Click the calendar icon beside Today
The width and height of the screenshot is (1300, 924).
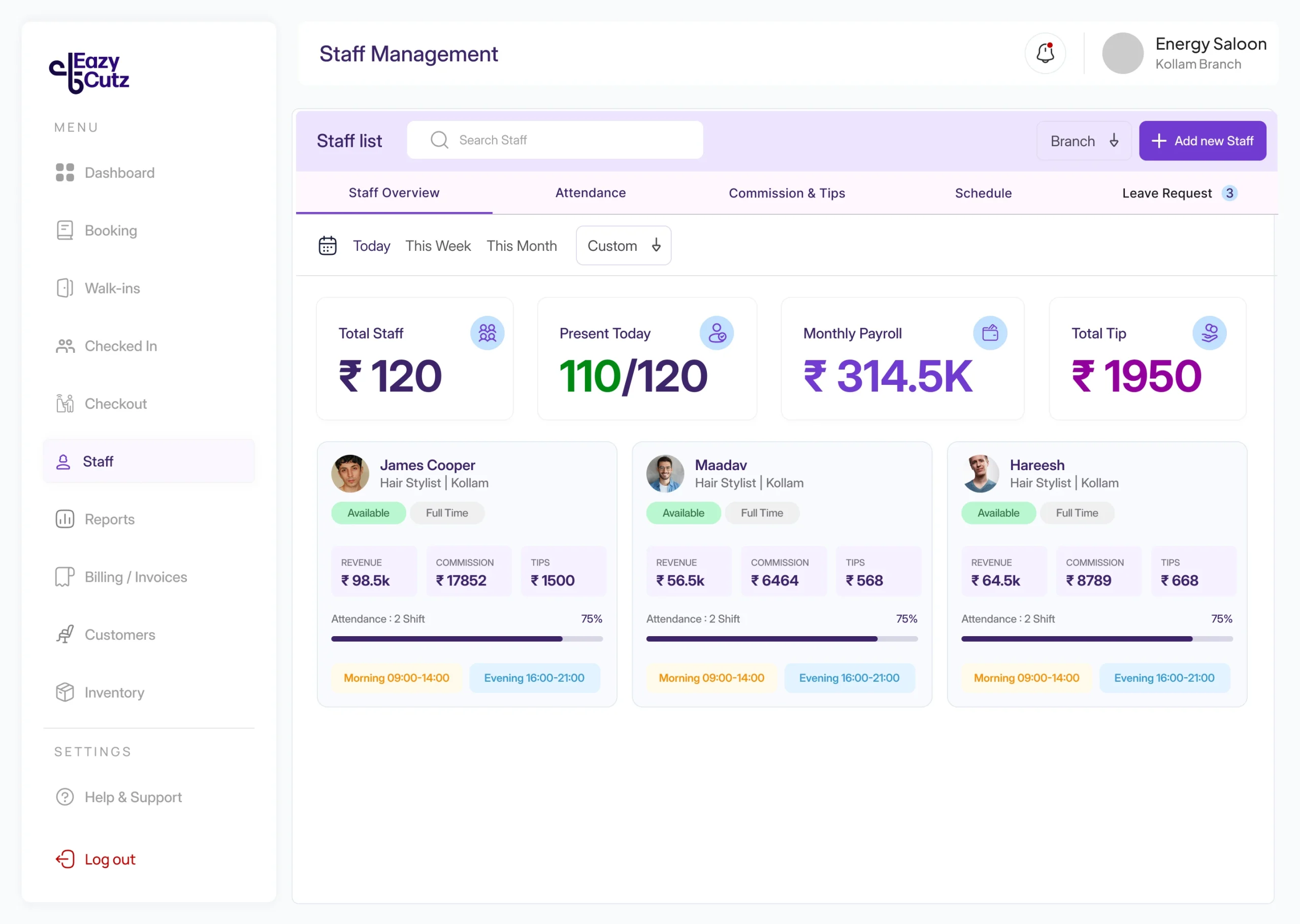328,246
